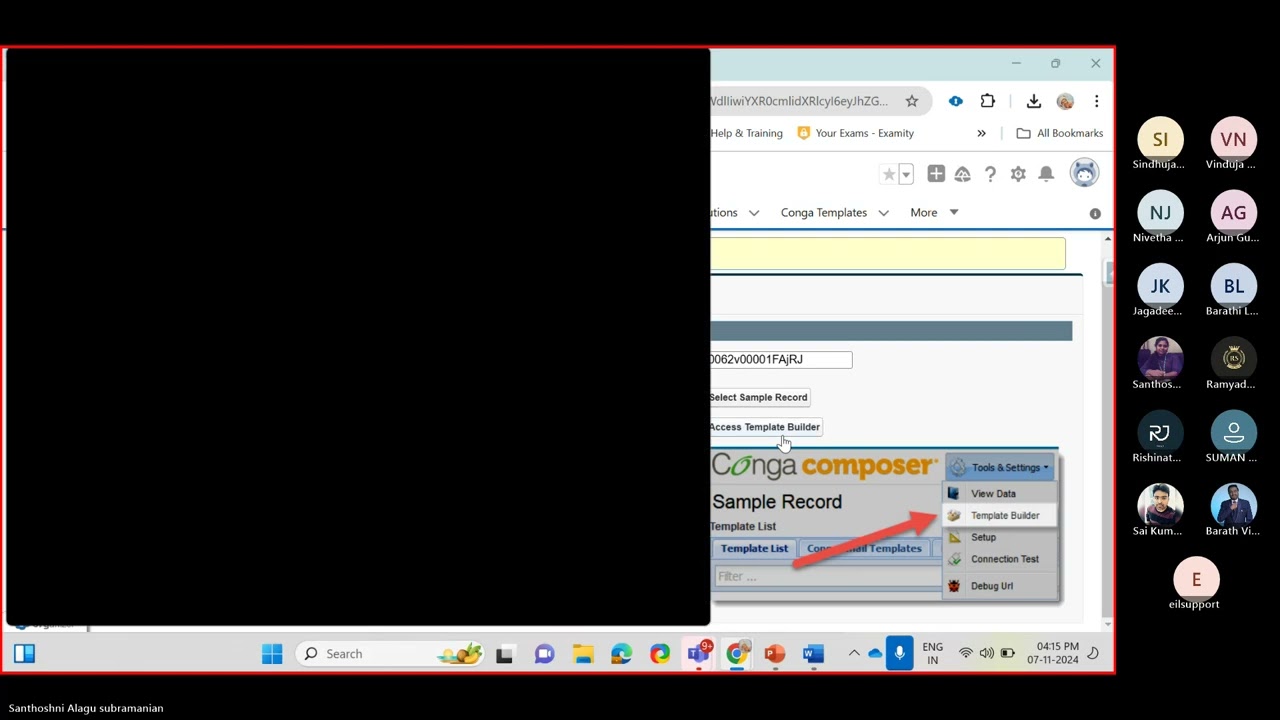Screen dimensions: 1280x720
Task: Open Microsoft Teams from the taskbar
Action: click(698, 654)
